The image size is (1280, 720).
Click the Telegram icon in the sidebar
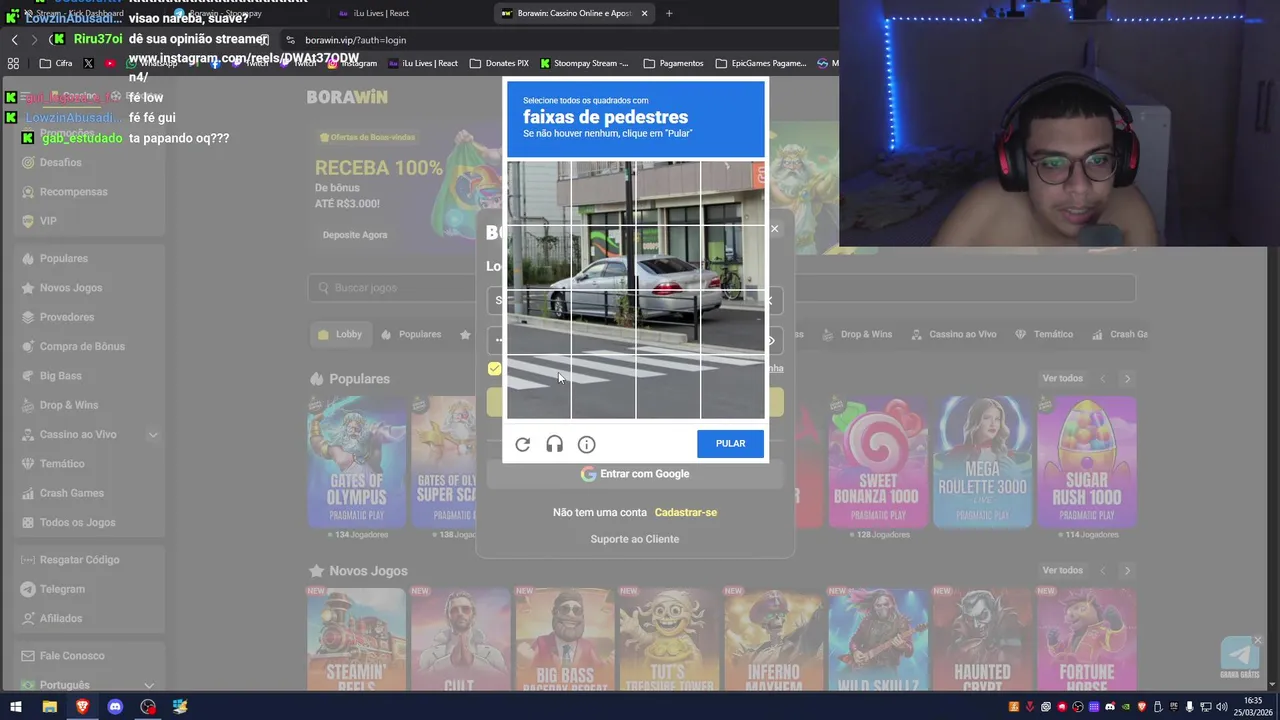point(28,589)
